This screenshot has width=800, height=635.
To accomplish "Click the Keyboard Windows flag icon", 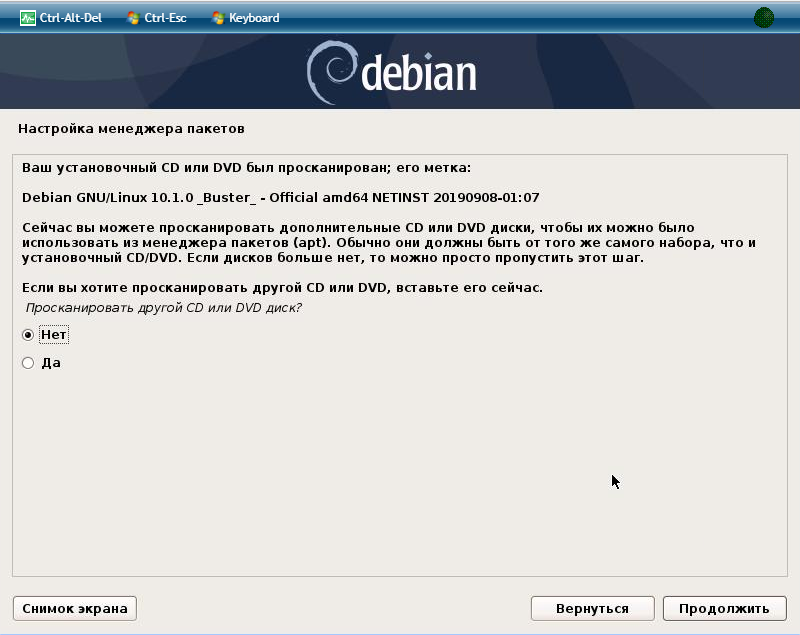I will 218,18.
